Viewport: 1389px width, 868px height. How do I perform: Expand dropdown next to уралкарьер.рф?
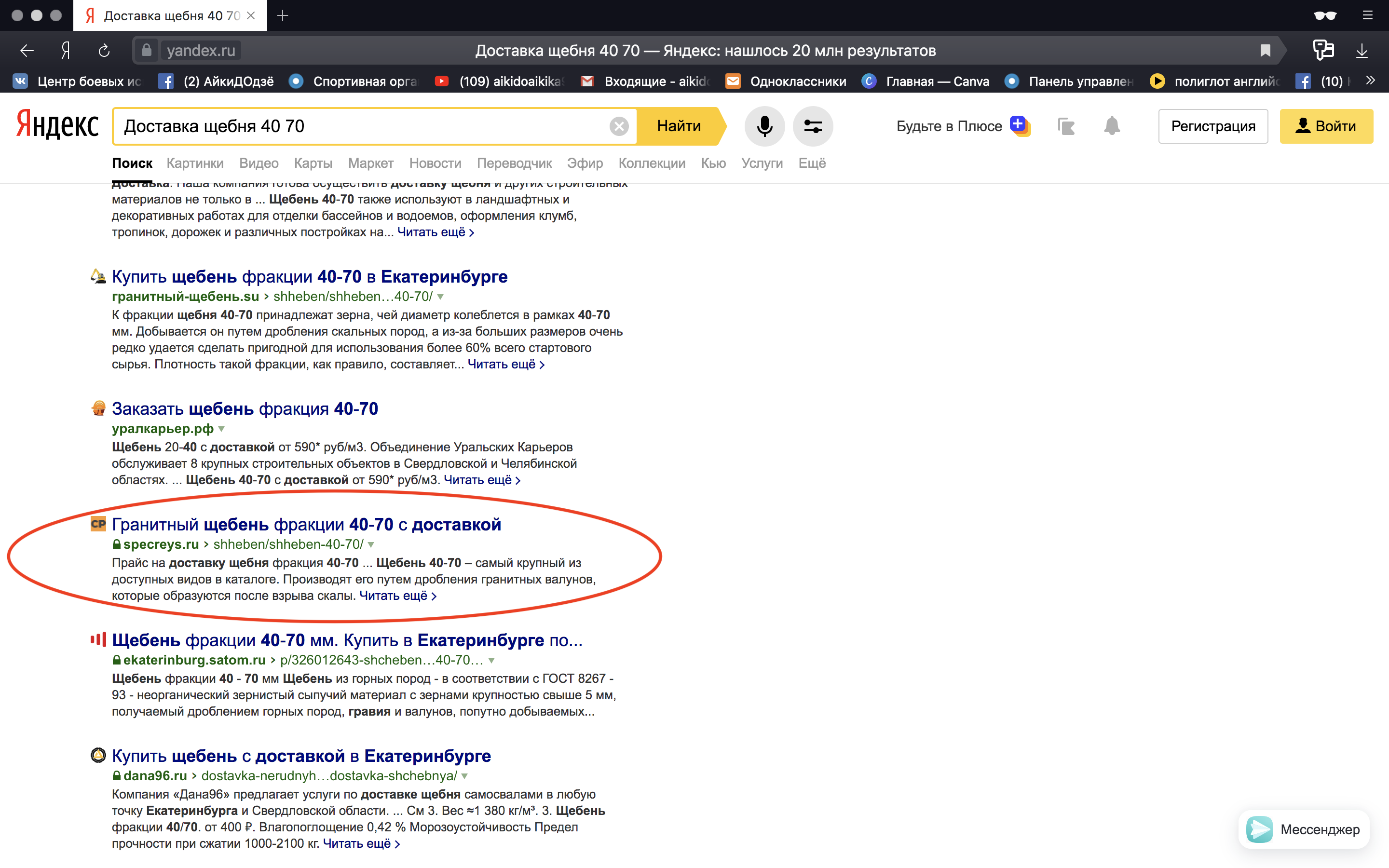click(221, 429)
